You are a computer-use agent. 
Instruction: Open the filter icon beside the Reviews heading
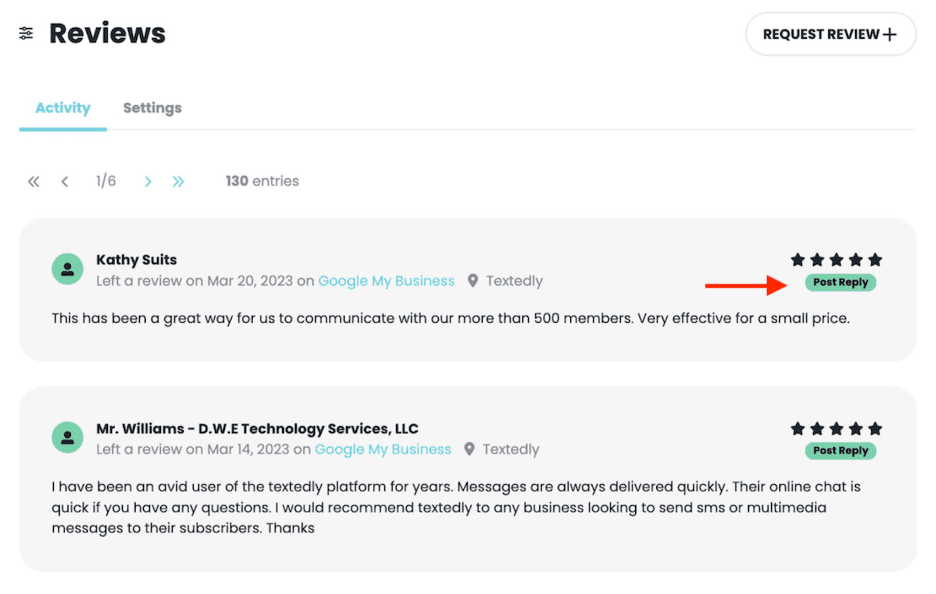click(25, 33)
